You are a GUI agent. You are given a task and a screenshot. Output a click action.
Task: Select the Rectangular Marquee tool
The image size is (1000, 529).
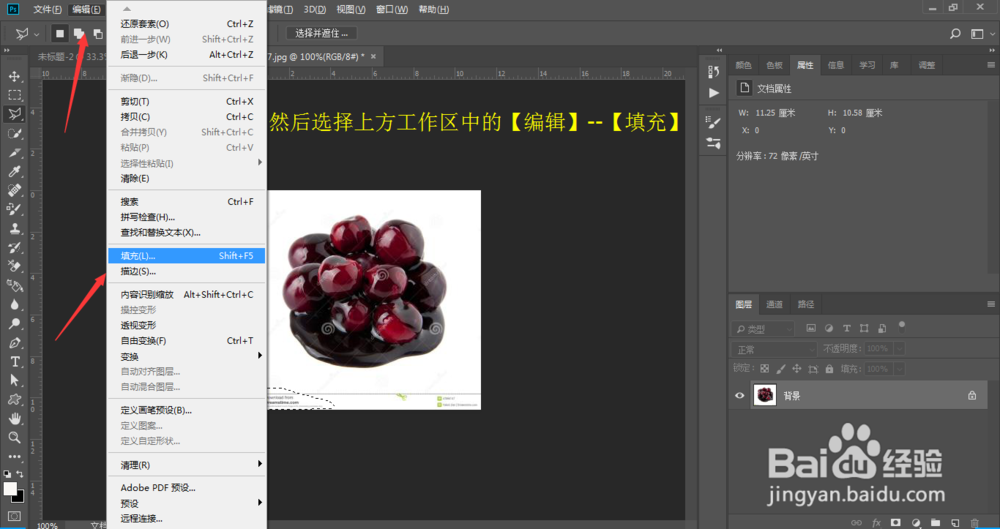14,95
